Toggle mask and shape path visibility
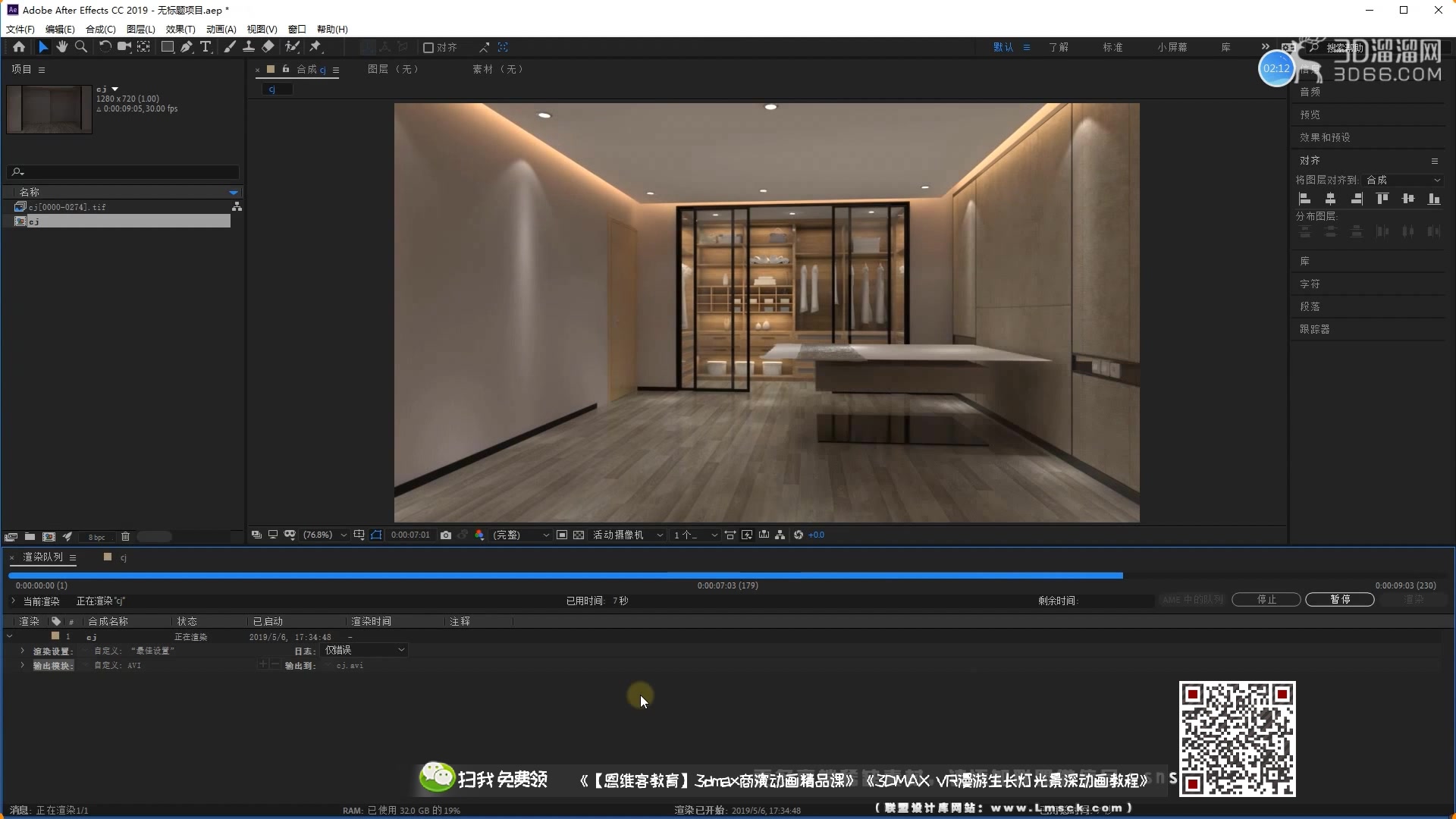Image resolution: width=1456 pixels, height=819 pixels. click(x=376, y=535)
